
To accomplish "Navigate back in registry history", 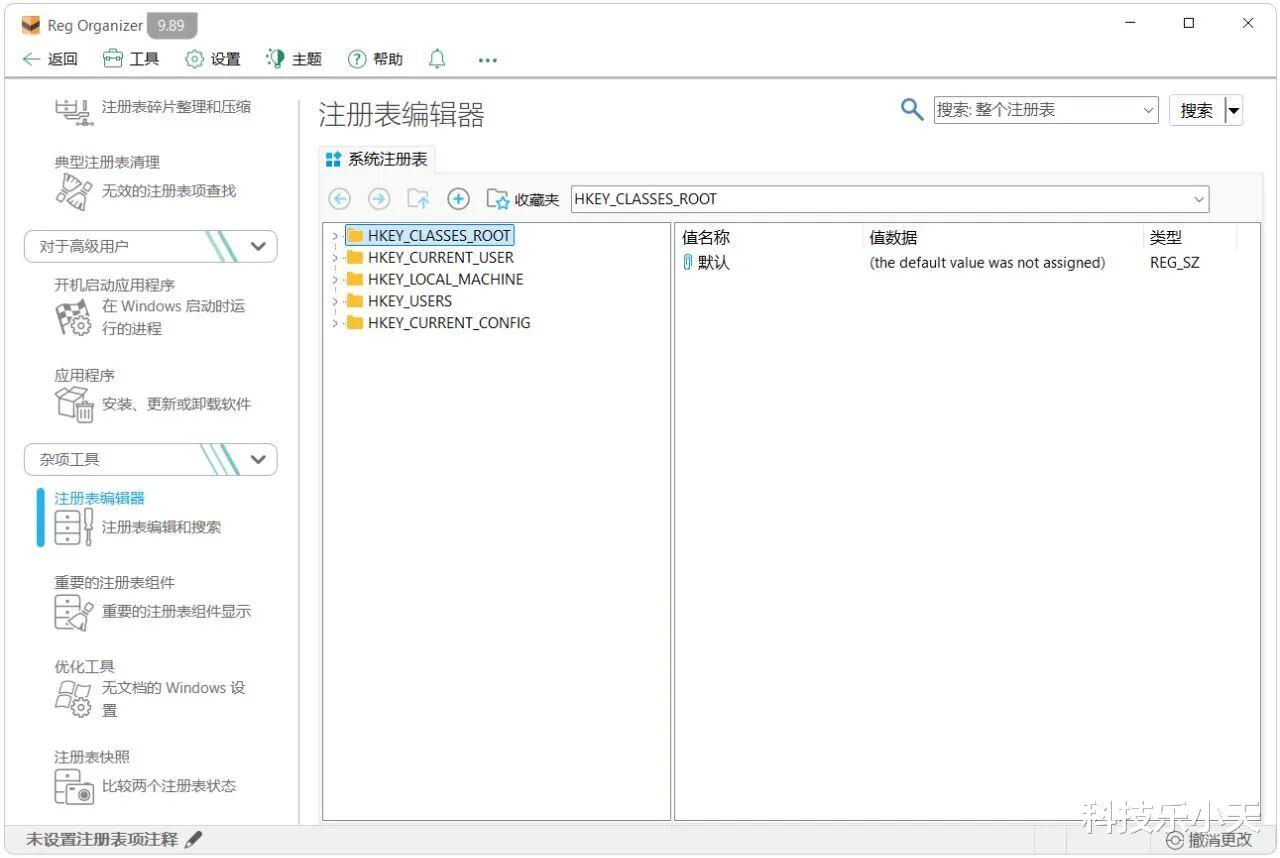I will pyautogui.click(x=340, y=199).
